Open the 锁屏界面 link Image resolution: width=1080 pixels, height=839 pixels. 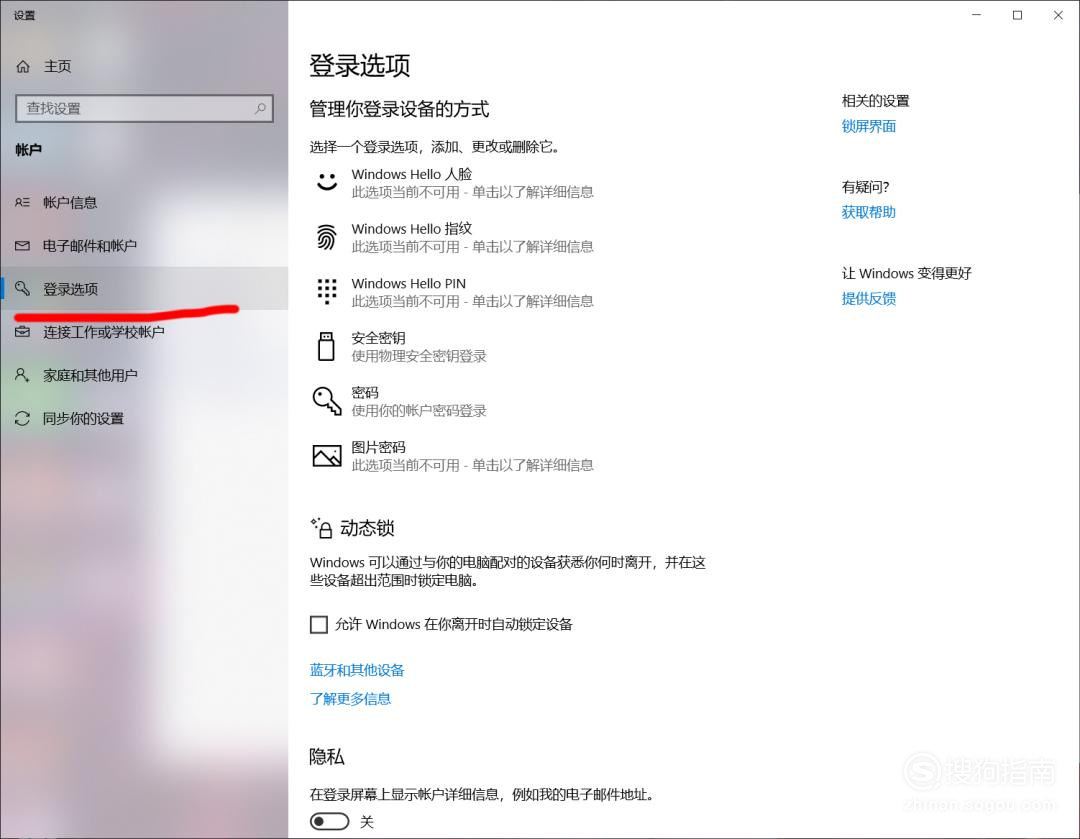point(869,126)
